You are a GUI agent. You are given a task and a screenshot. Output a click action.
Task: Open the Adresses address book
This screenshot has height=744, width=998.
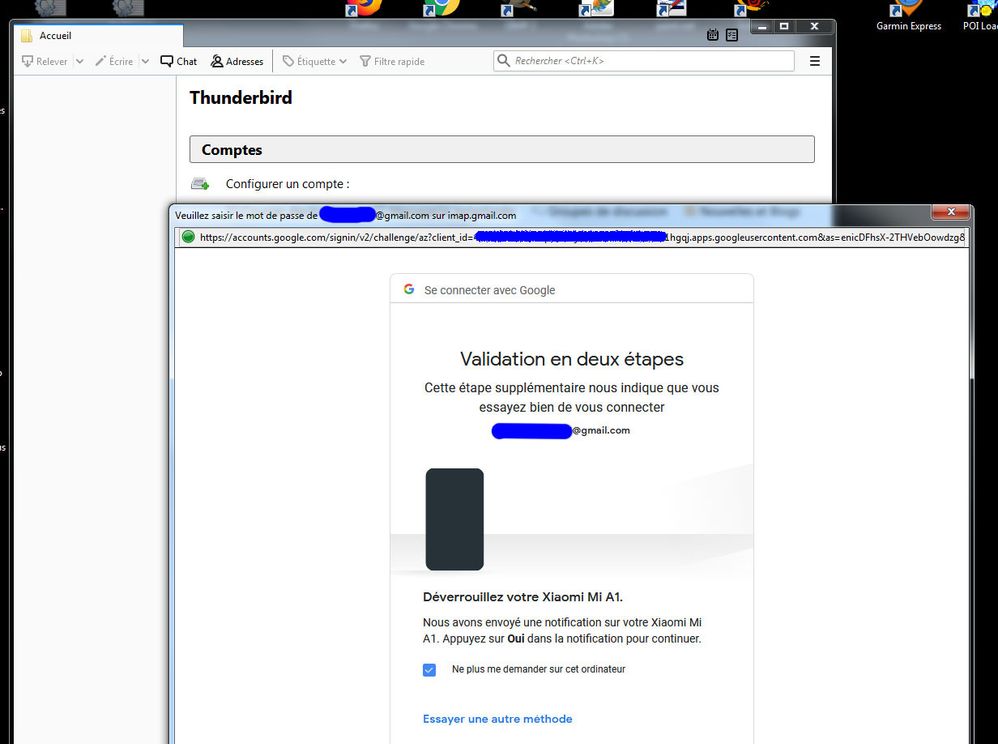[237, 61]
